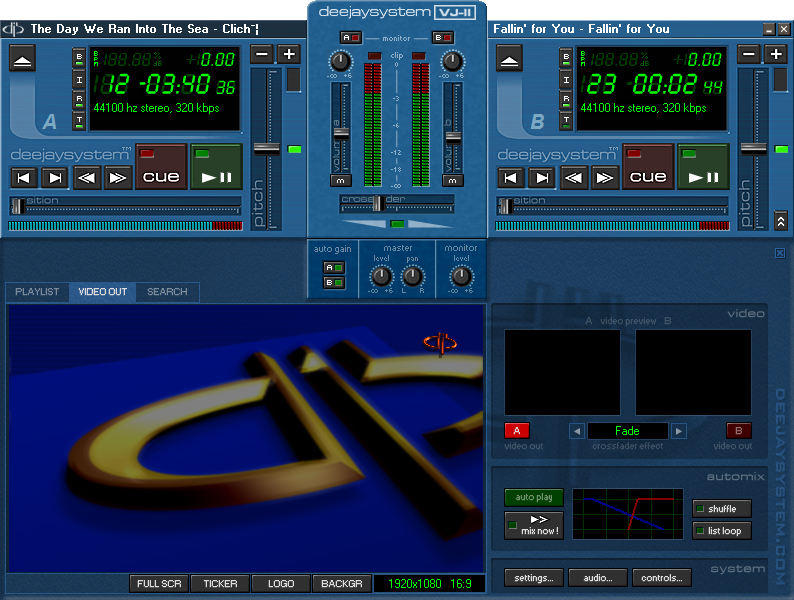Enable list loop option
794x600 pixels.
click(721, 531)
